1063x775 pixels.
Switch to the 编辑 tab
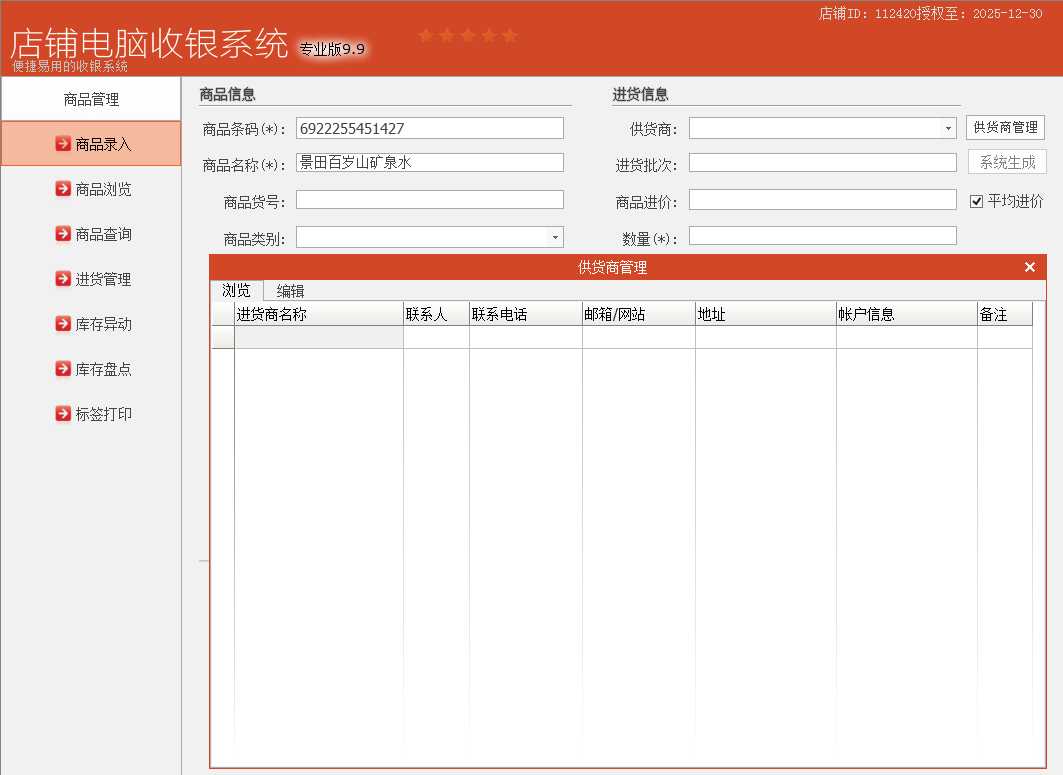(x=290, y=291)
